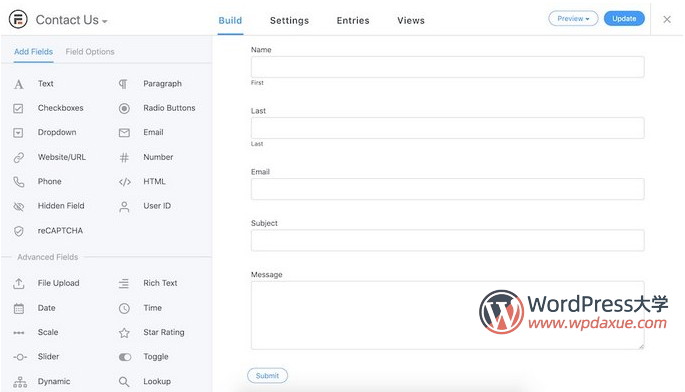The image size is (685, 392).
Task: Click the Hidden Field eye icon
Action: coord(18,206)
